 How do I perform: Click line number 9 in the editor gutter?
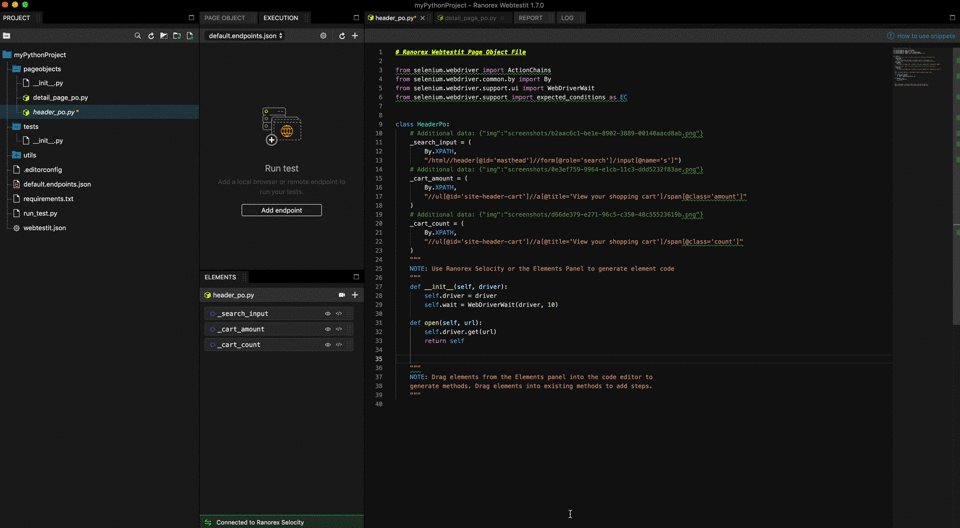[380, 124]
